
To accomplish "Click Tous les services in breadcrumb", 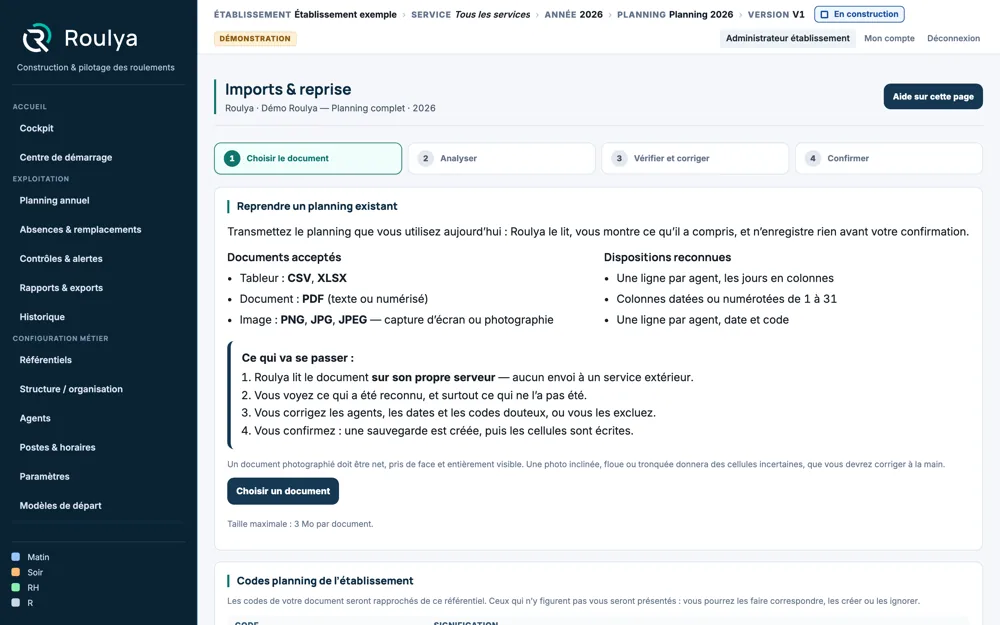I will tap(492, 14).
